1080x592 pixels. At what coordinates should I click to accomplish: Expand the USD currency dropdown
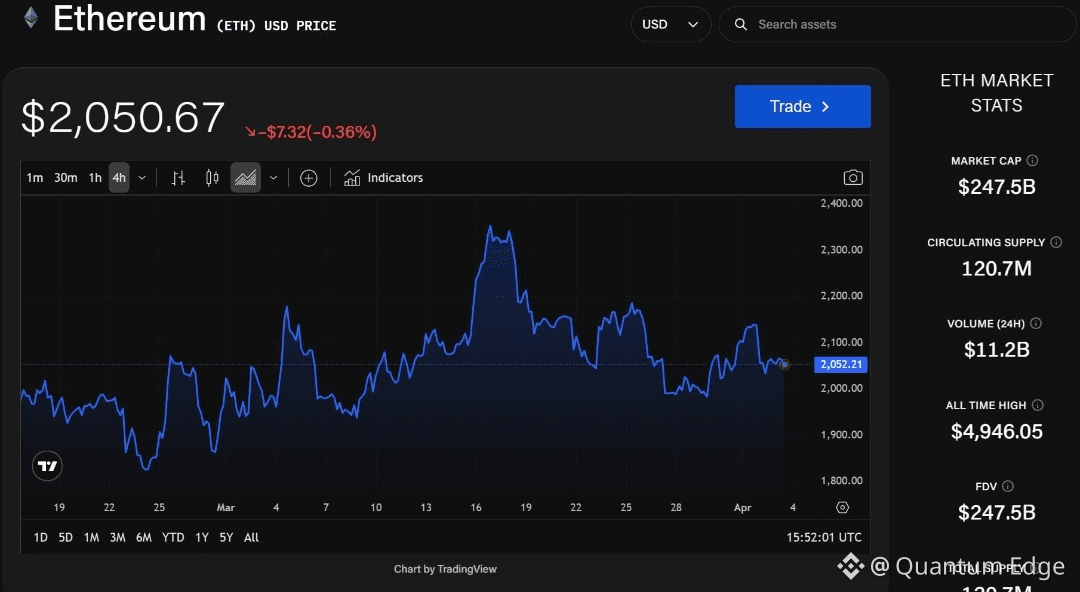[671, 24]
